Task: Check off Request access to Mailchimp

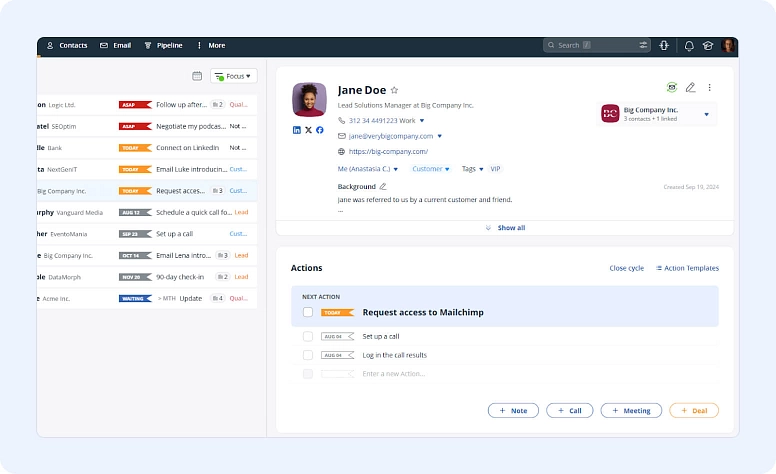Action: (308, 312)
